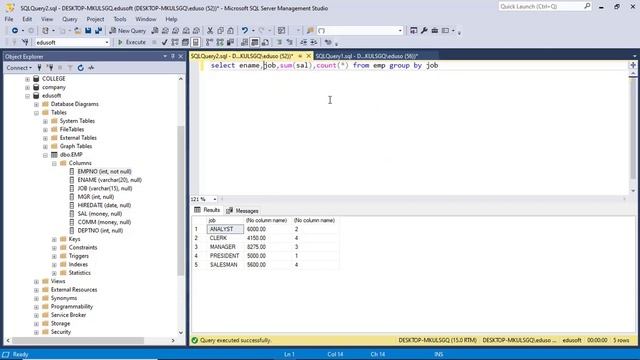The width and height of the screenshot is (640, 360).
Task: Collapse the Tables folder node
Action: pos(36,113)
